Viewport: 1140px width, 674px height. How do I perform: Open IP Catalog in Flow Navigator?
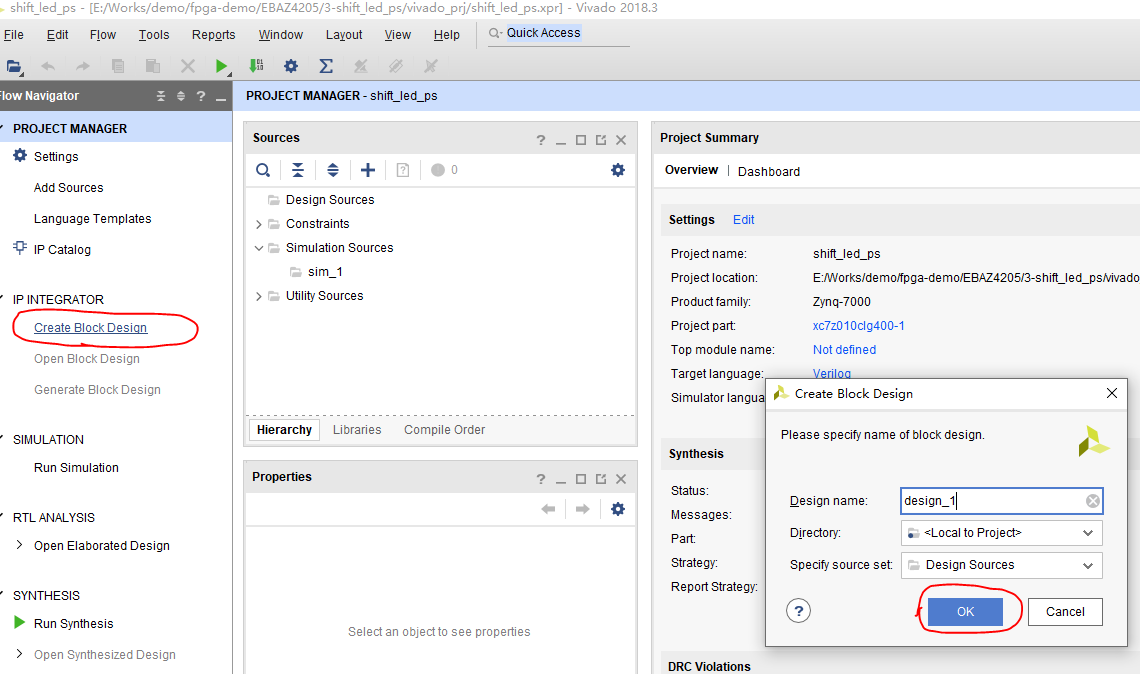[62, 250]
